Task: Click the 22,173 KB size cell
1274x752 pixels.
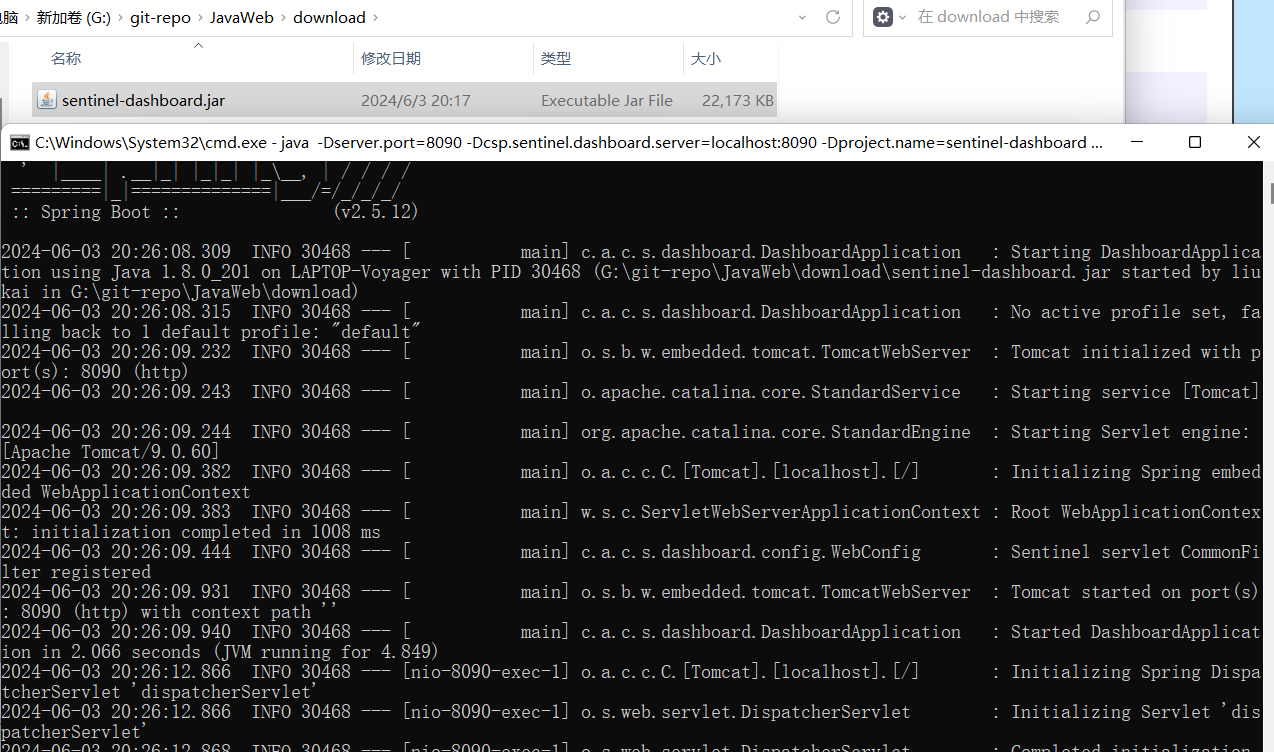Action: coord(737,100)
